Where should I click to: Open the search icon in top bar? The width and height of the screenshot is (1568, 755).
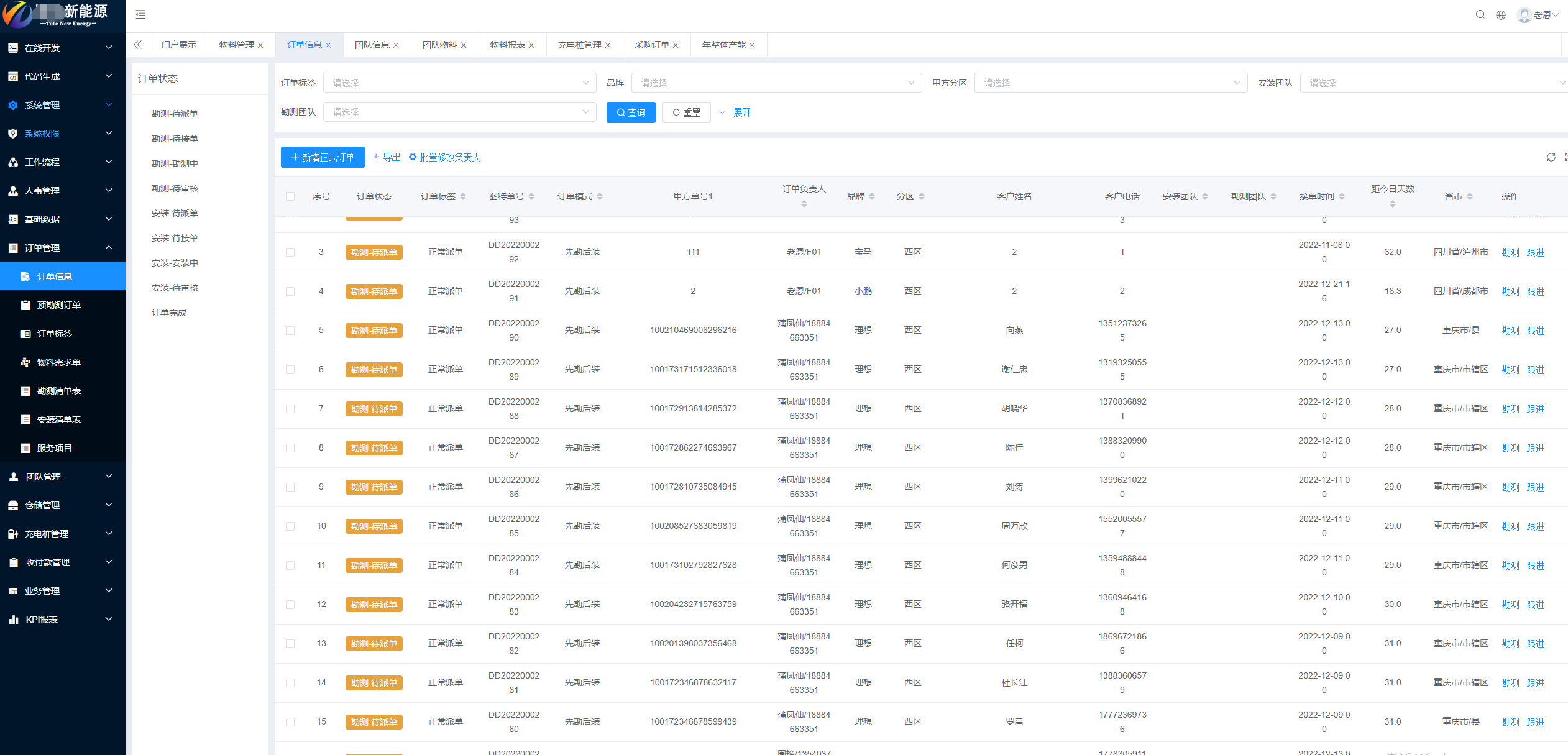point(1480,15)
